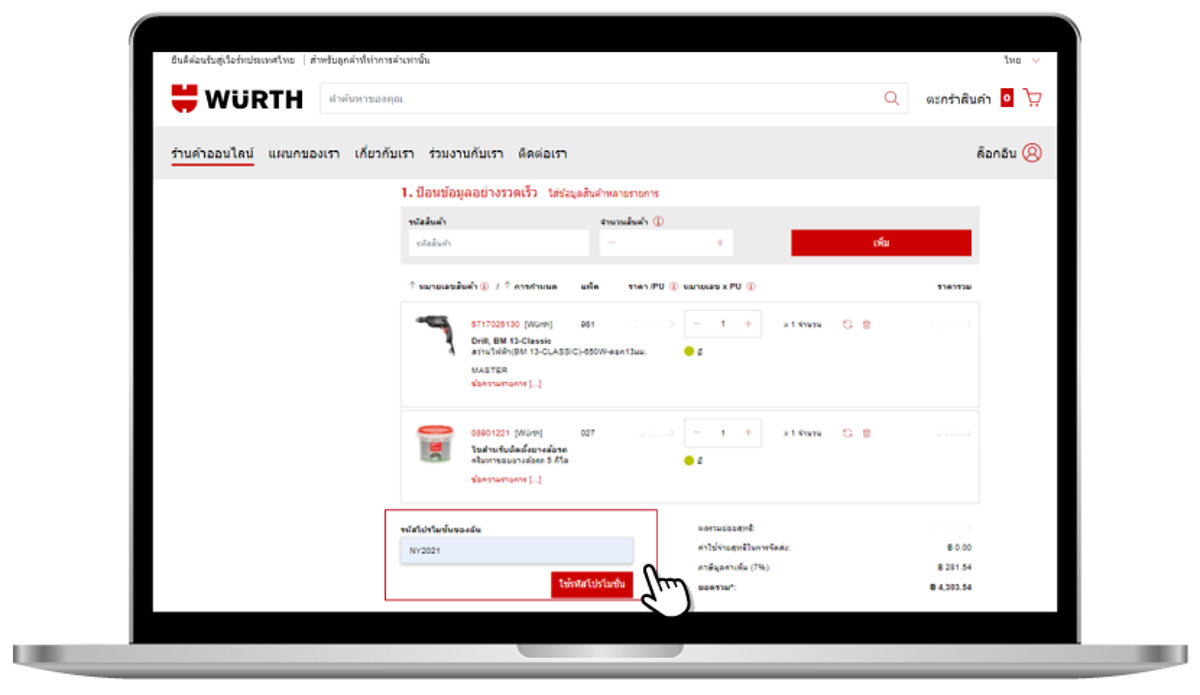Image resolution: width=1200 pixels, height=695 pixels.
Task: Open the ติดต่อเรา menu
Action: pos(542,154)
